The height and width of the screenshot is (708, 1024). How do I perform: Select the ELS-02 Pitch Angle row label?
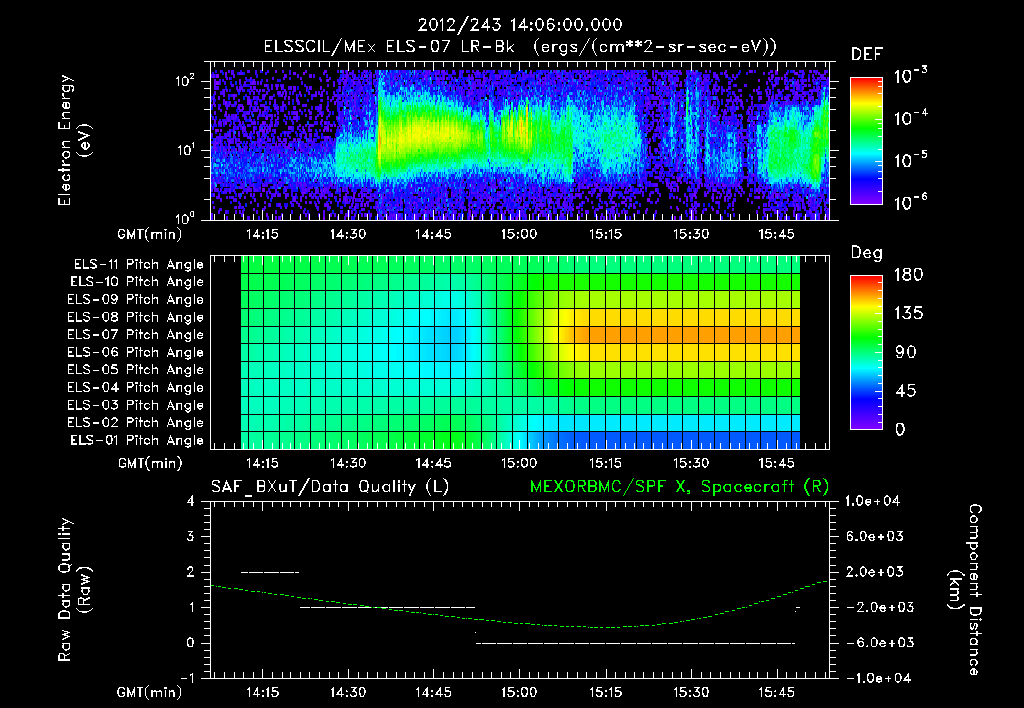point(135,423)
